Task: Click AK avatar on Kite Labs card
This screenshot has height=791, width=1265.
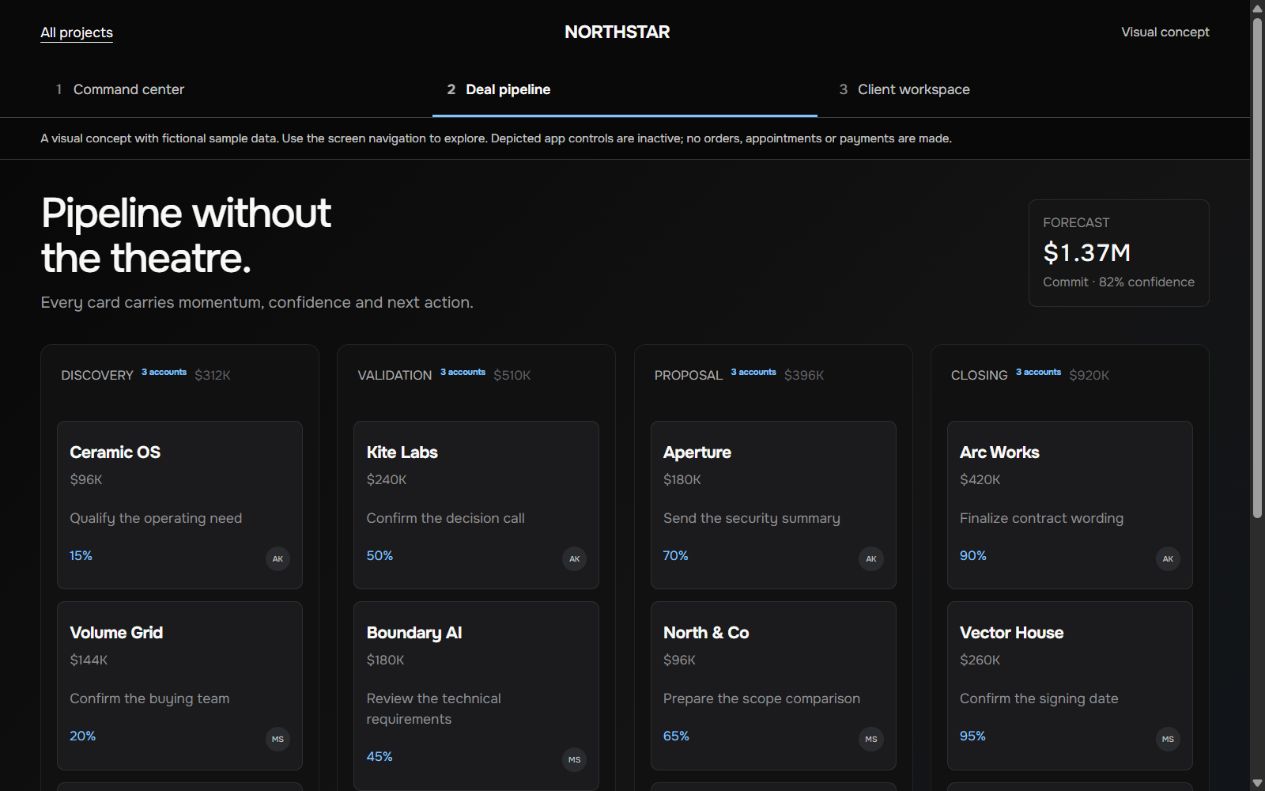Action: [x=574, y=559]
